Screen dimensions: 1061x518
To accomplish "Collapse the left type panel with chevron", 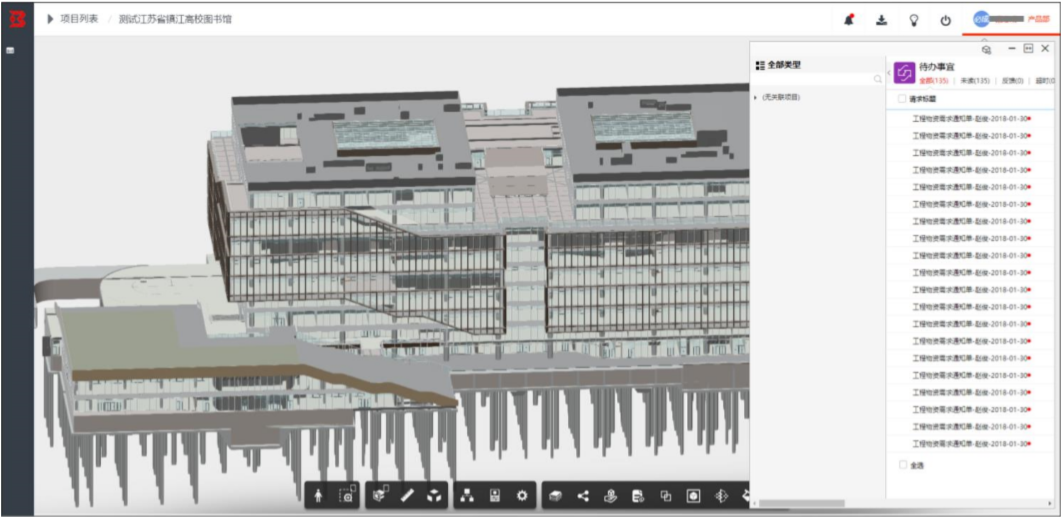I will click(x=888, y=72).
